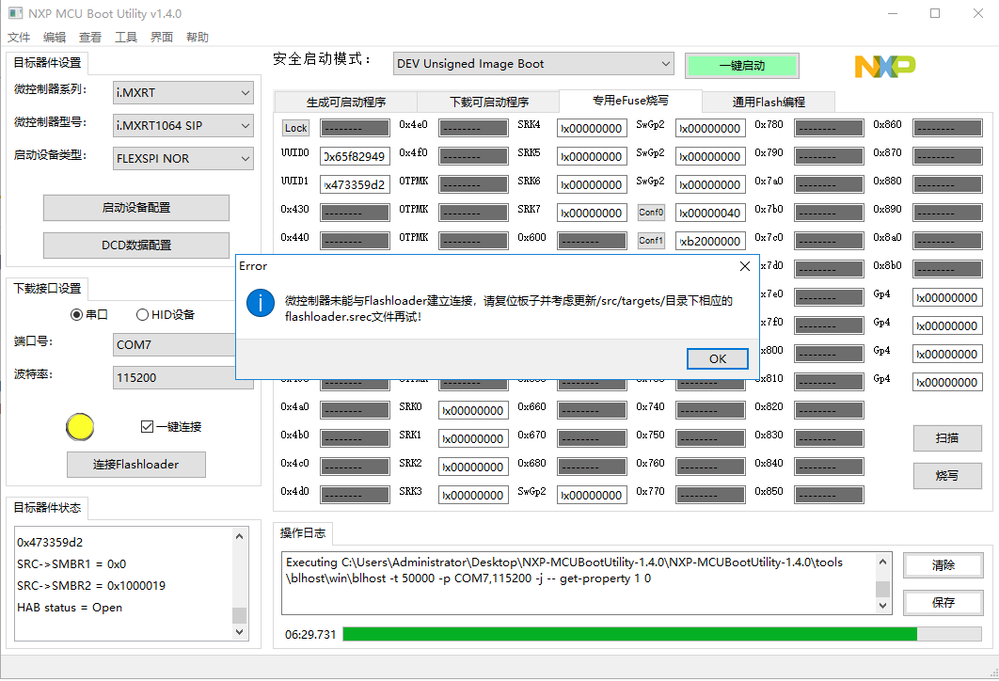Image resolution: width=999 pixels, height=681 pixels.
Task: Open the 帮助 menu
Action: point(198,37)
